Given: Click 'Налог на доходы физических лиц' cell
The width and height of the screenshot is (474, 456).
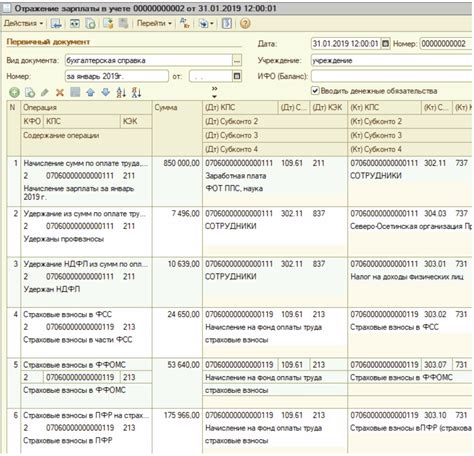Looking at the screenshot, I should click(407, 276).
